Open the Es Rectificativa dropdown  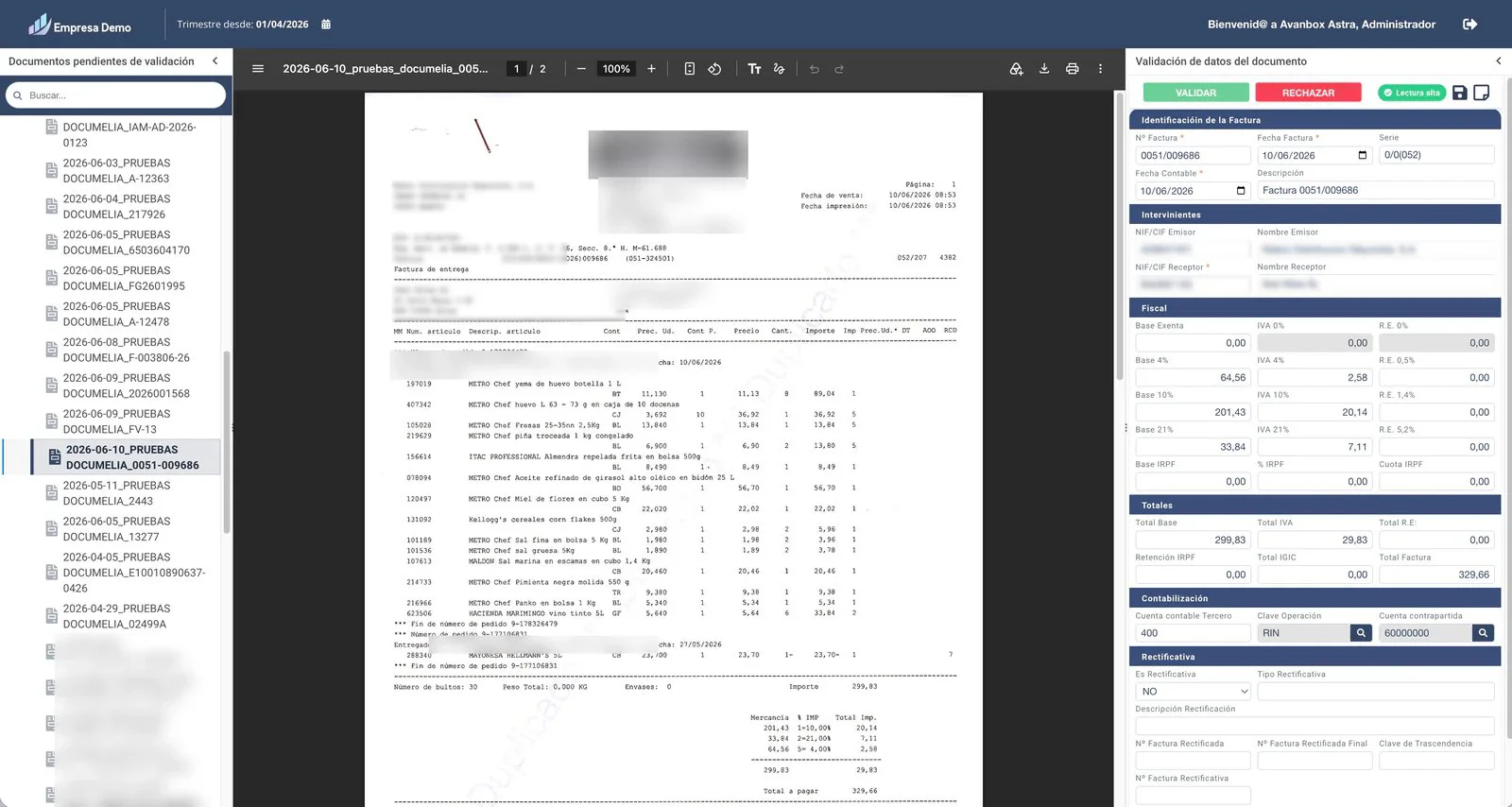[1193, 692]
